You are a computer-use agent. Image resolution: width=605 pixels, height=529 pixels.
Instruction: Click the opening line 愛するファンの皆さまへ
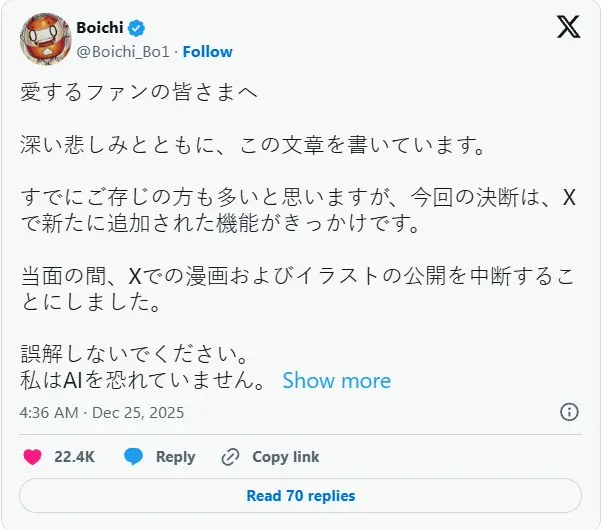tap(139, 92)
